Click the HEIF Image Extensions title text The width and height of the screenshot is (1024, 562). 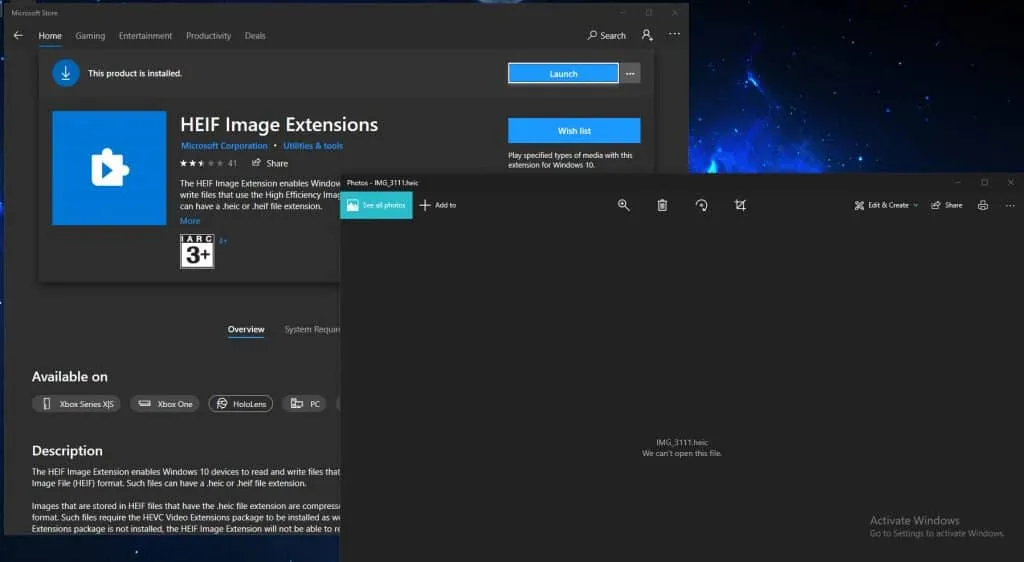coord(279,124)
